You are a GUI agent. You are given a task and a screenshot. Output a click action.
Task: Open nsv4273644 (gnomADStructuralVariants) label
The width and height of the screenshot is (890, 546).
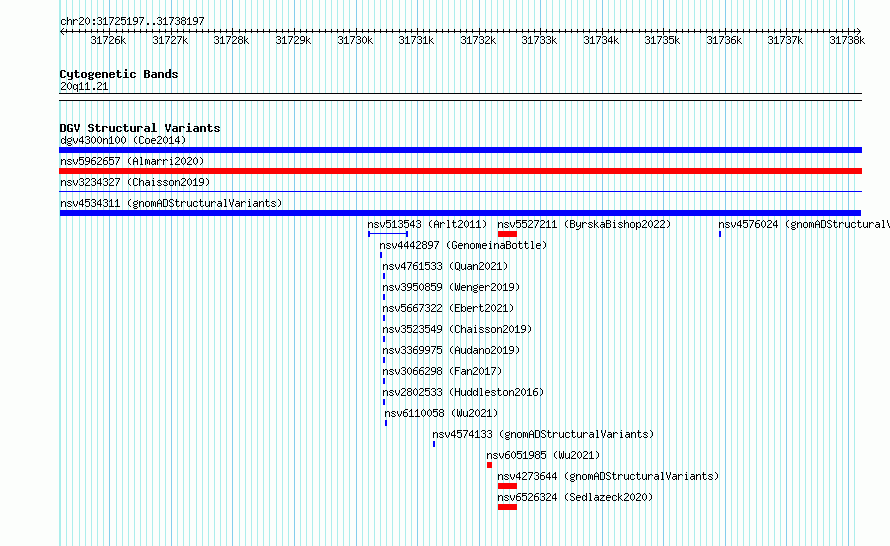pos(608,476)
